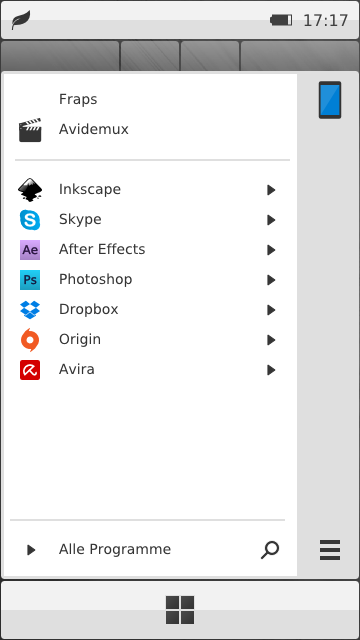Expand the Avira submenu arrow
Screen dimensions: 360x640
tap(271, 370)
